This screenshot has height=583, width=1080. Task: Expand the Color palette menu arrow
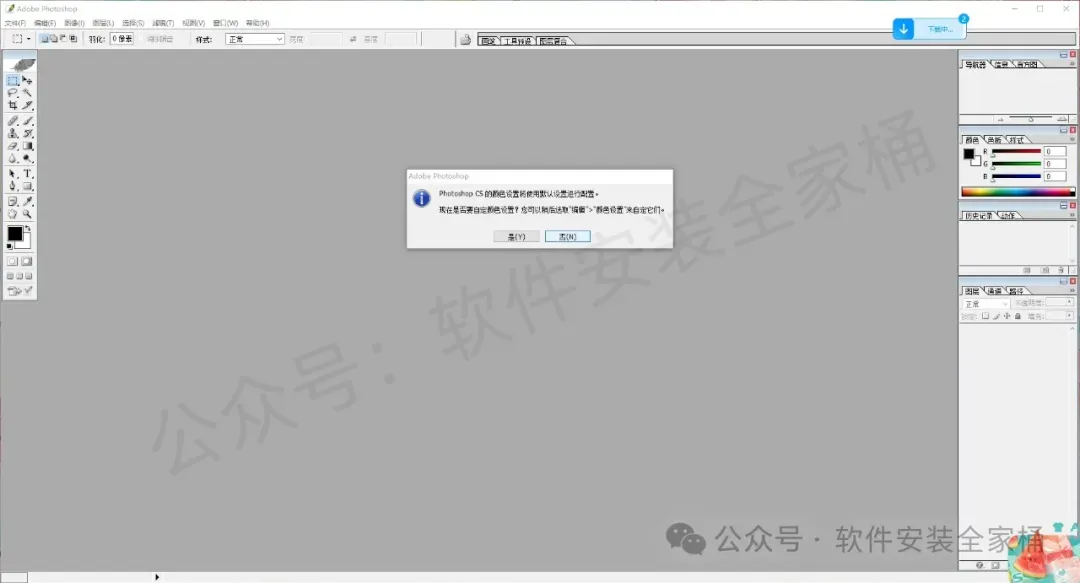point(1072,140)
